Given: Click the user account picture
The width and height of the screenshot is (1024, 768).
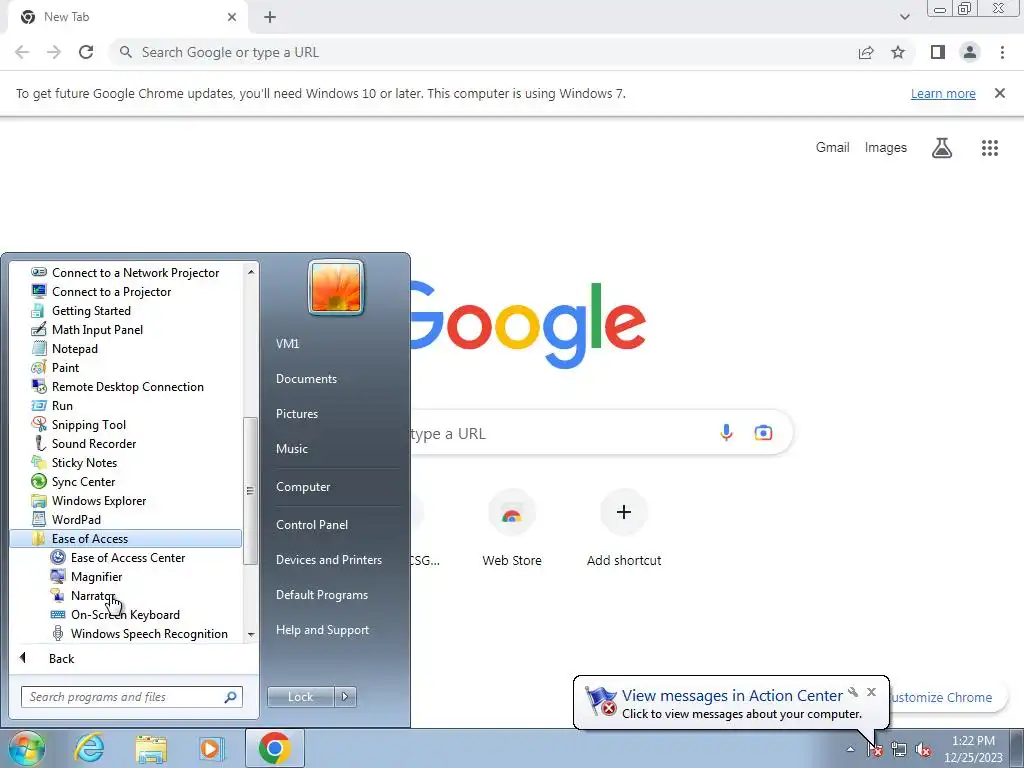Looking at the screenshot, I should pyautogui.click(x=336, y=287).
